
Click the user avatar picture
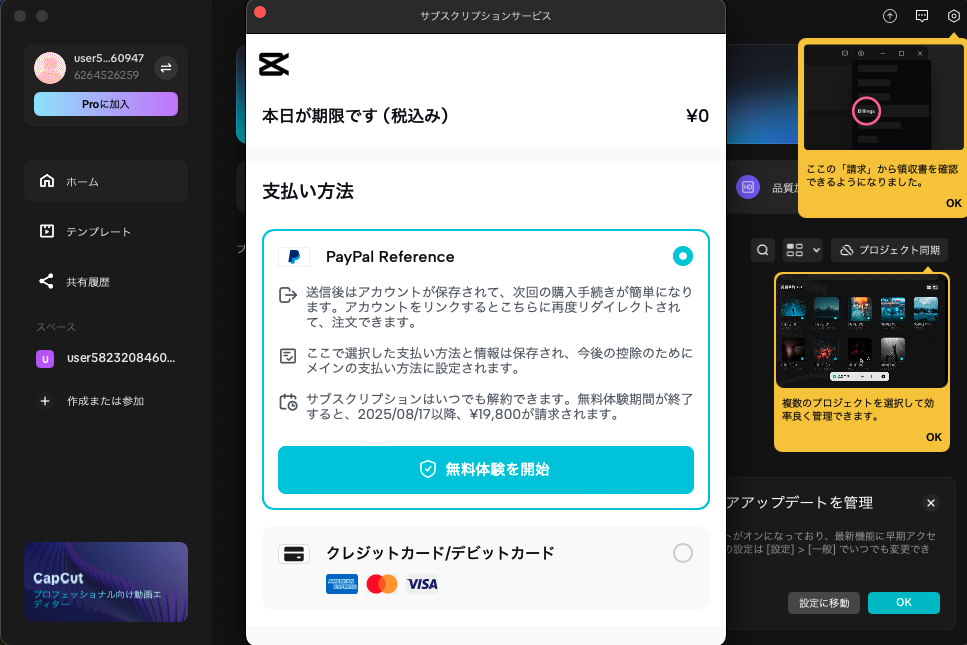tap(50, 68)
